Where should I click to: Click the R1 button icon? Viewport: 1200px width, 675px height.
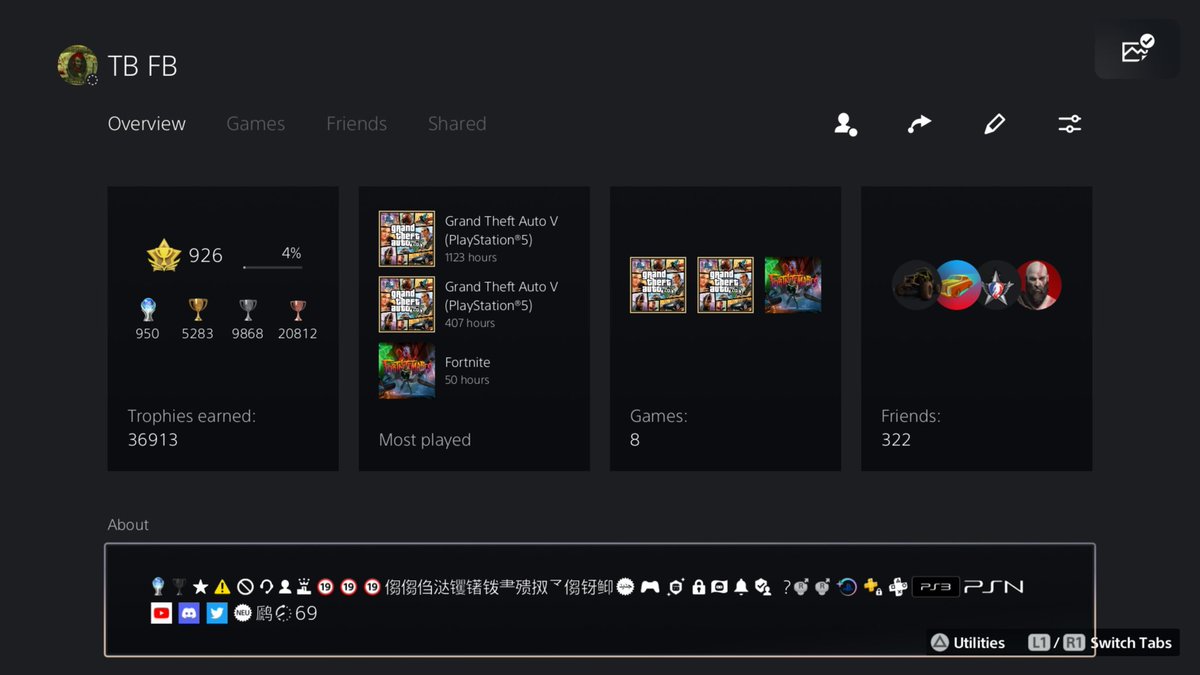(1074, 643)
